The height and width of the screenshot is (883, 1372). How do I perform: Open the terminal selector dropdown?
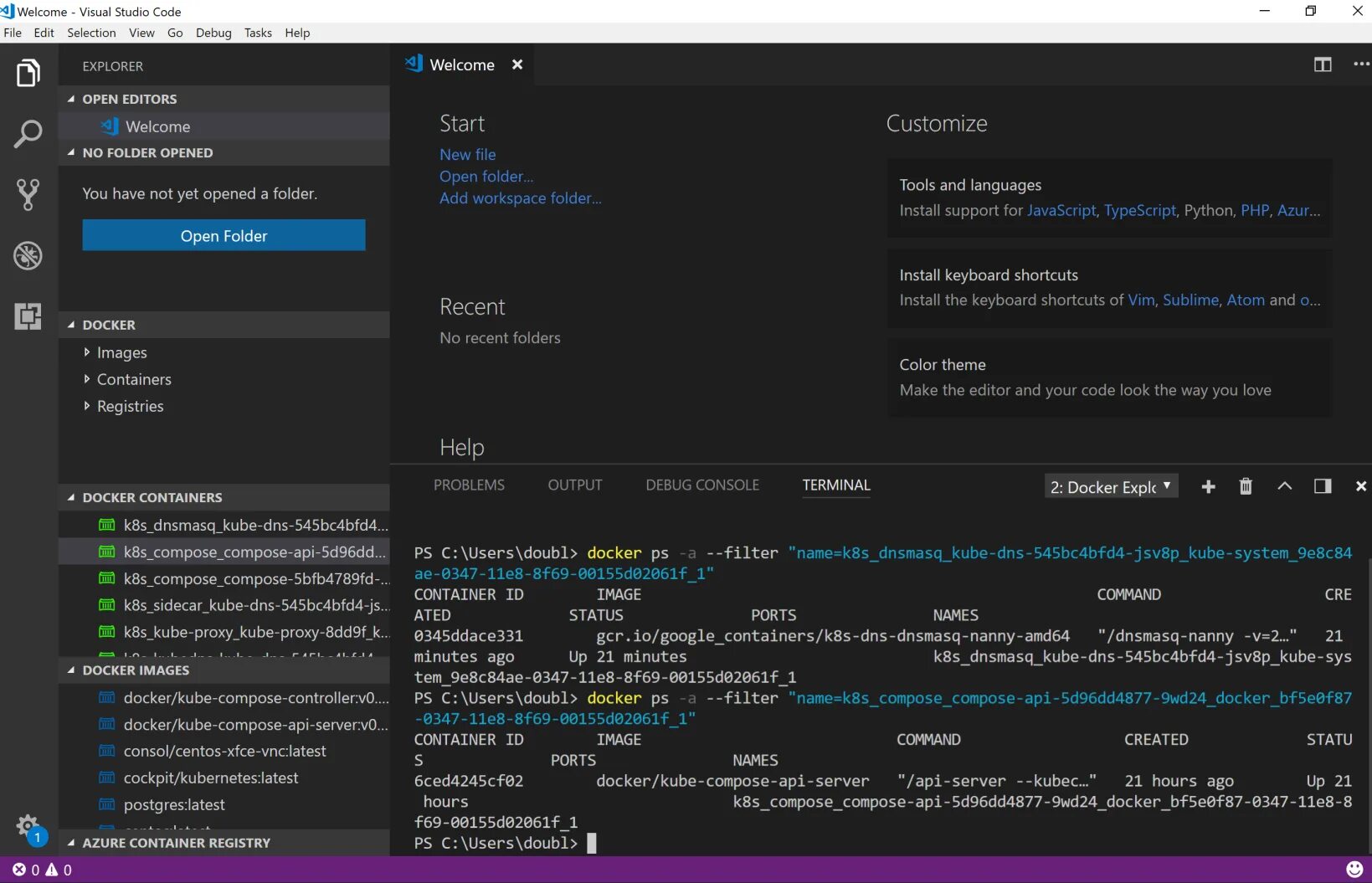point(1111,486)
